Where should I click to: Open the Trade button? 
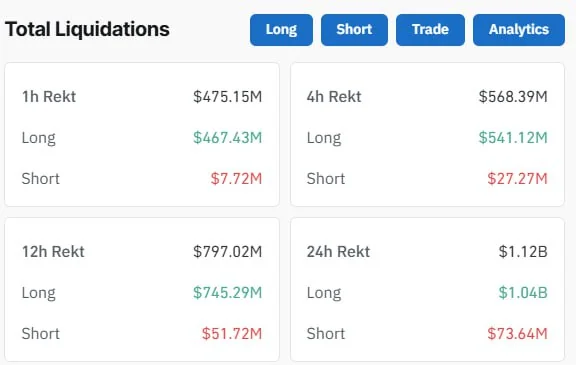pyautogui.click(x=430, y=30)
